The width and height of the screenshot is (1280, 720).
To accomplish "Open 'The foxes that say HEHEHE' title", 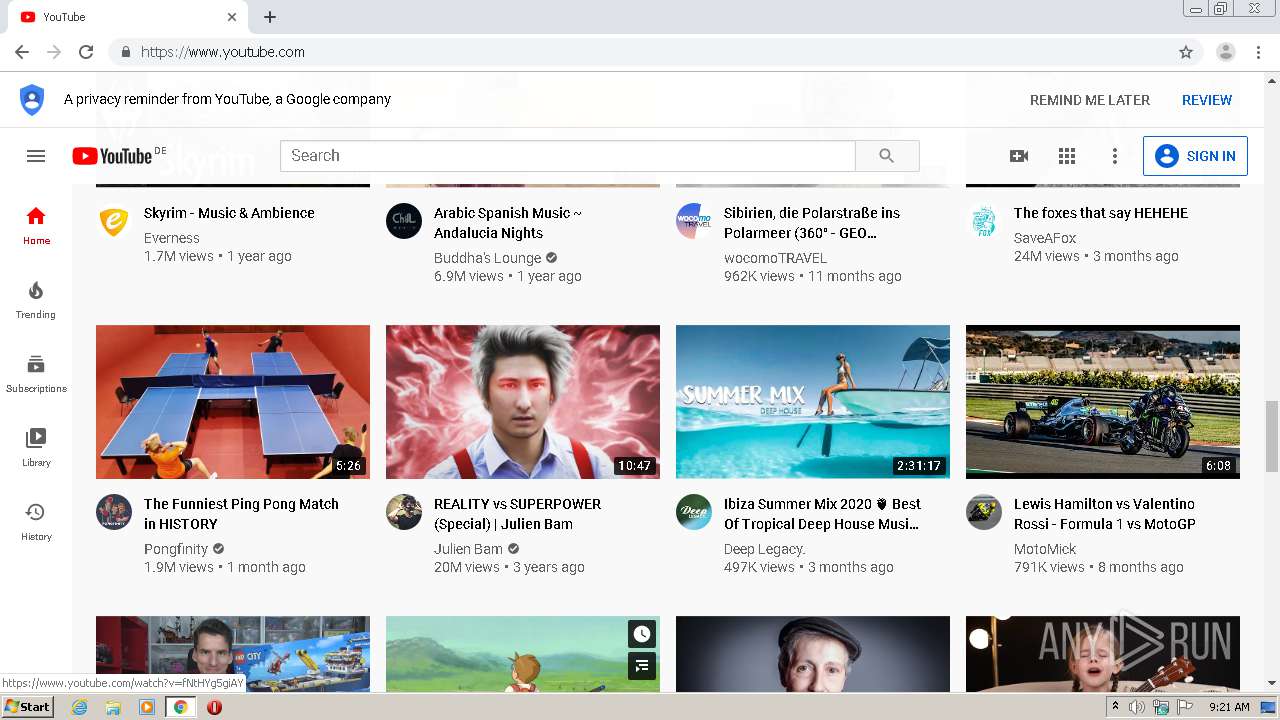I will 1101,213.
